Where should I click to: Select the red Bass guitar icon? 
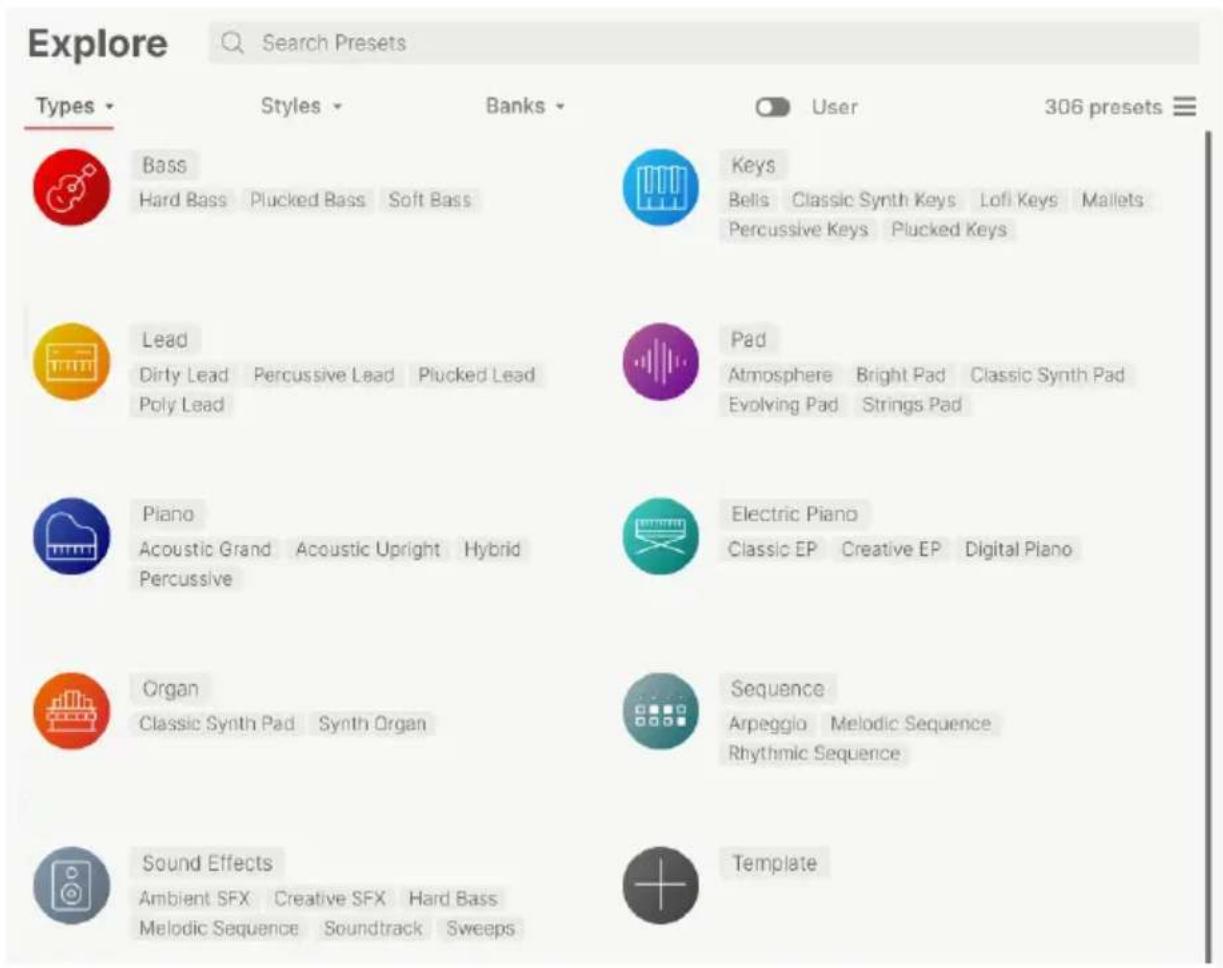pos(70,187)
